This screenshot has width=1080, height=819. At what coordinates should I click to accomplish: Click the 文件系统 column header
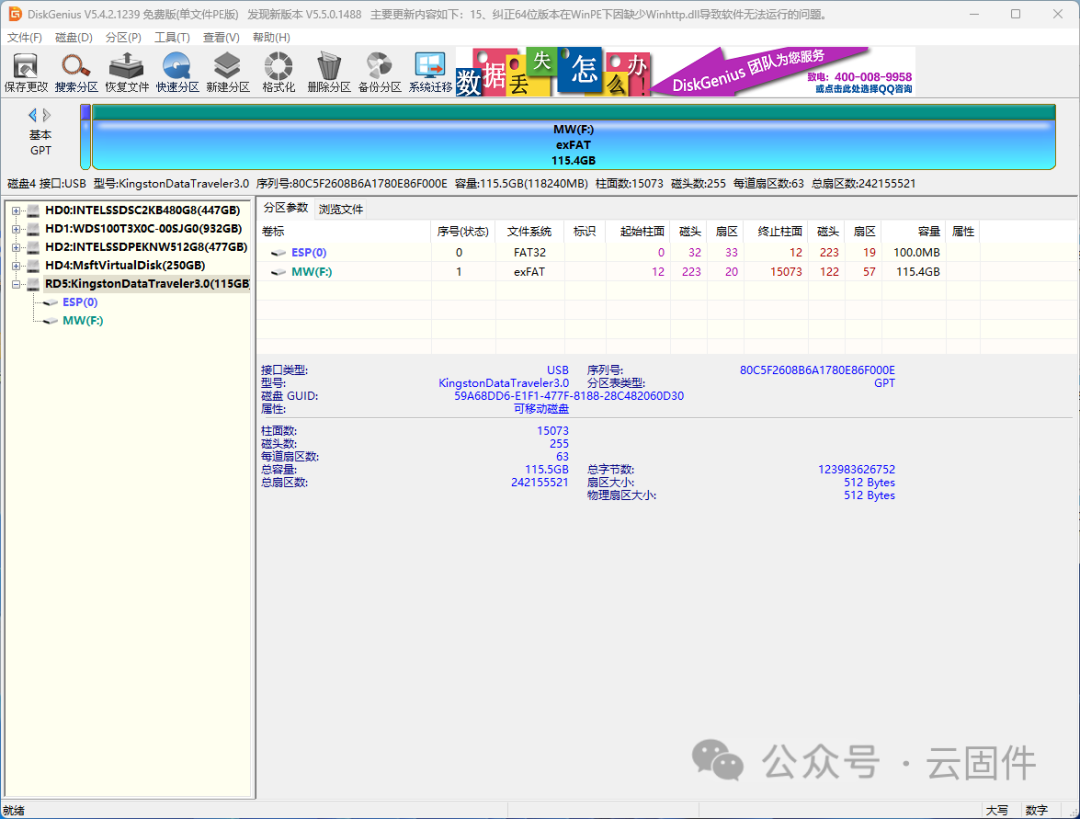pyautogui.click(x=530, y=231)
